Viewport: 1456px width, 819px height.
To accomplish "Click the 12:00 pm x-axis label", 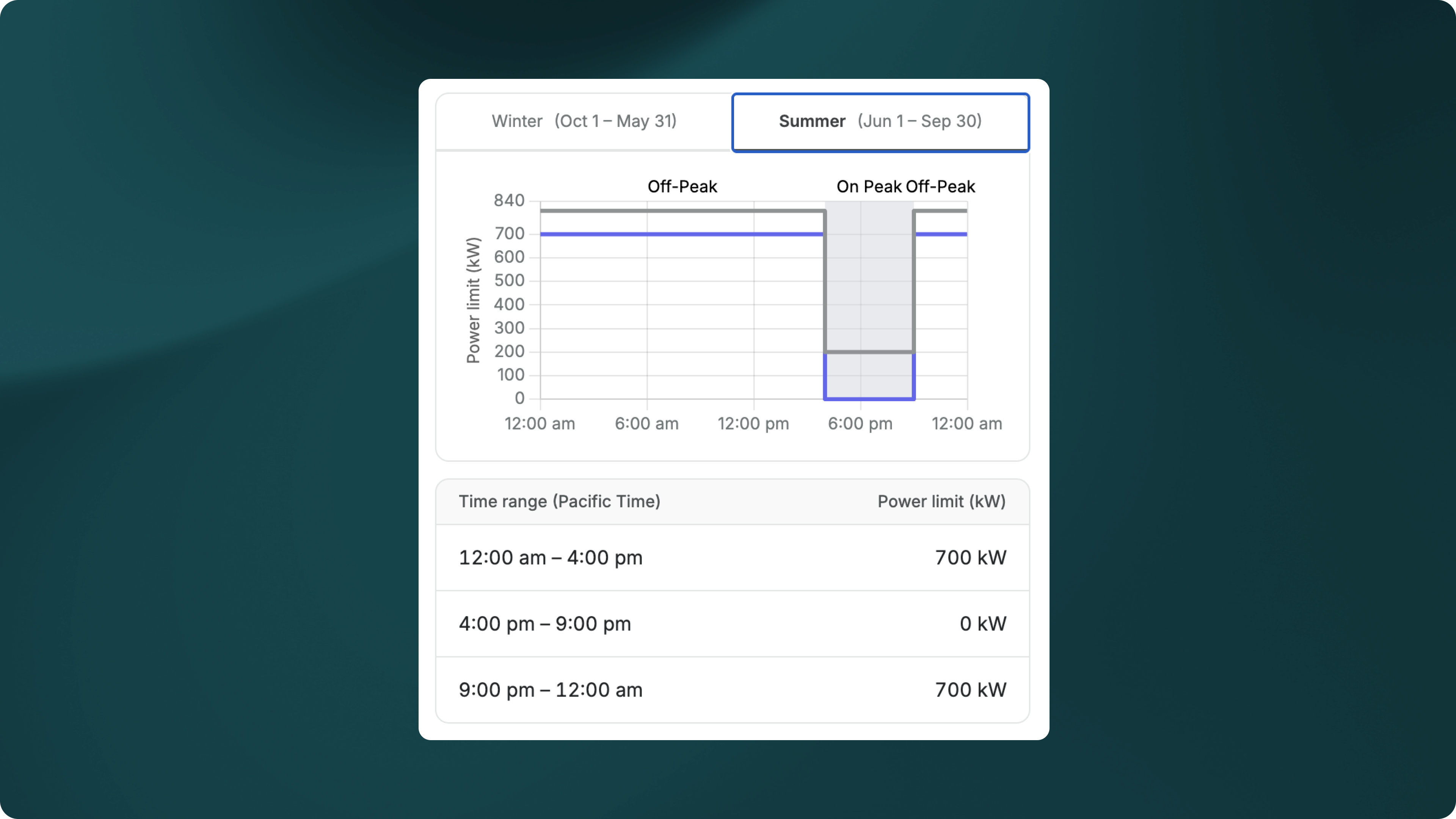I will [753, 424].
